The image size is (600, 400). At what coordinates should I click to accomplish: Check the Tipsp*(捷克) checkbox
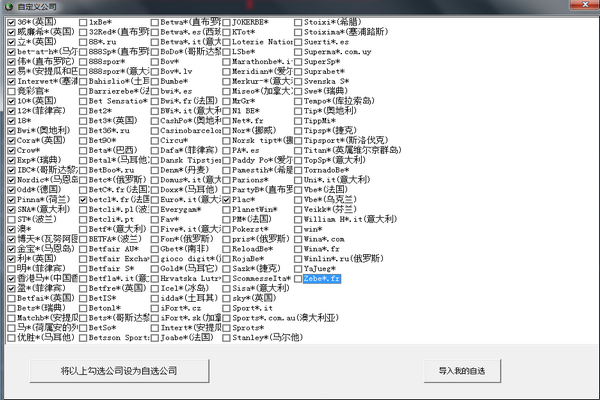point(298,131)
